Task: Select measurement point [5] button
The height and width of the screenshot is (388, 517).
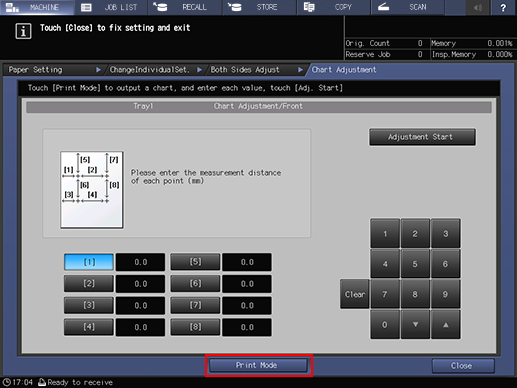Action: pos(195,262)
